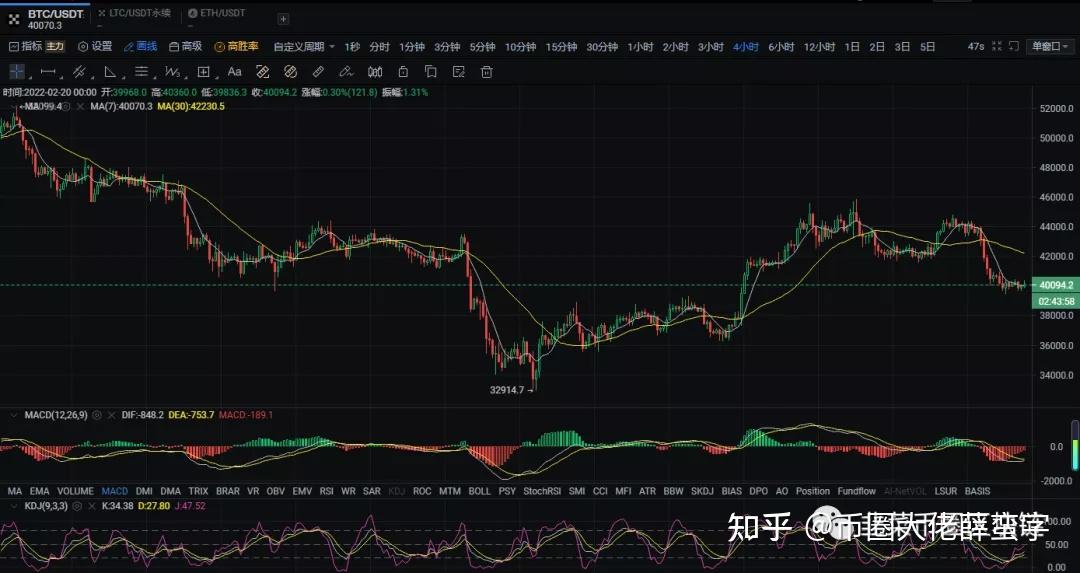Expand the wave W3 tool submenu arrow
1080x573 pixels.
pyautogui.click(x=185, y=76)
